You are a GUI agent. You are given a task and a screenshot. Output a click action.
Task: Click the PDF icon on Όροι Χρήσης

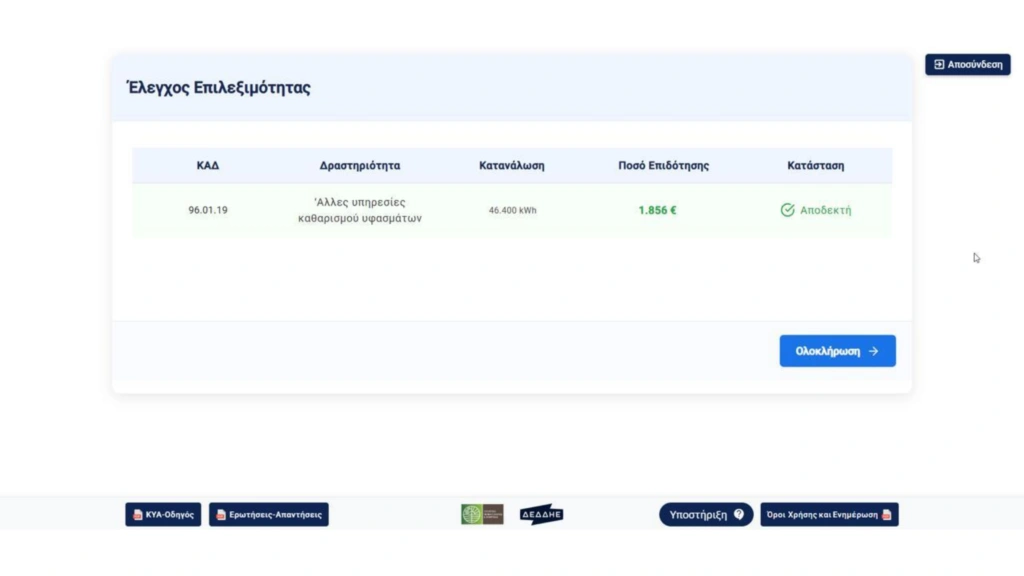(886, 515)
